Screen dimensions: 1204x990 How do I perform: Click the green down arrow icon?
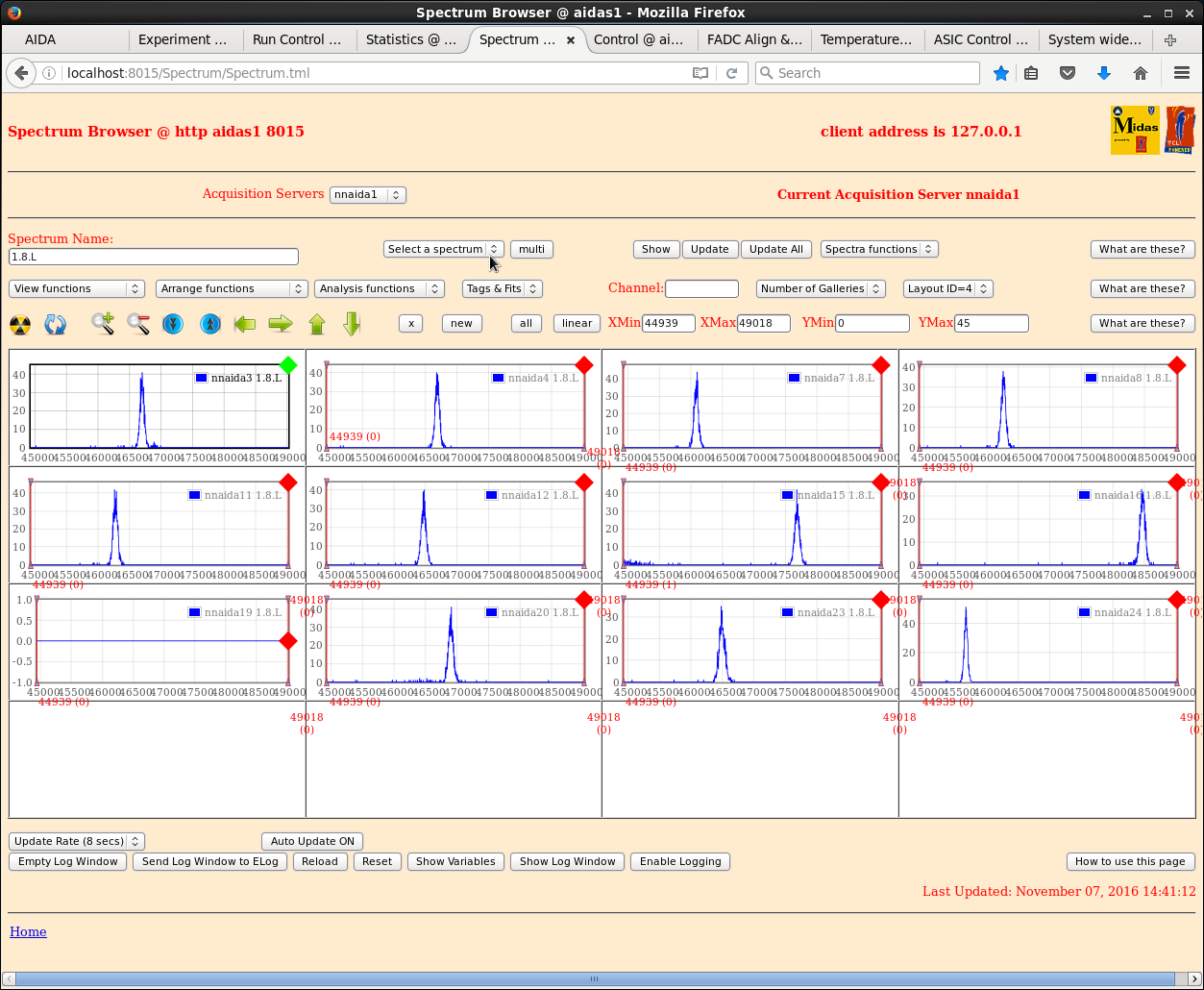(352, 324)
